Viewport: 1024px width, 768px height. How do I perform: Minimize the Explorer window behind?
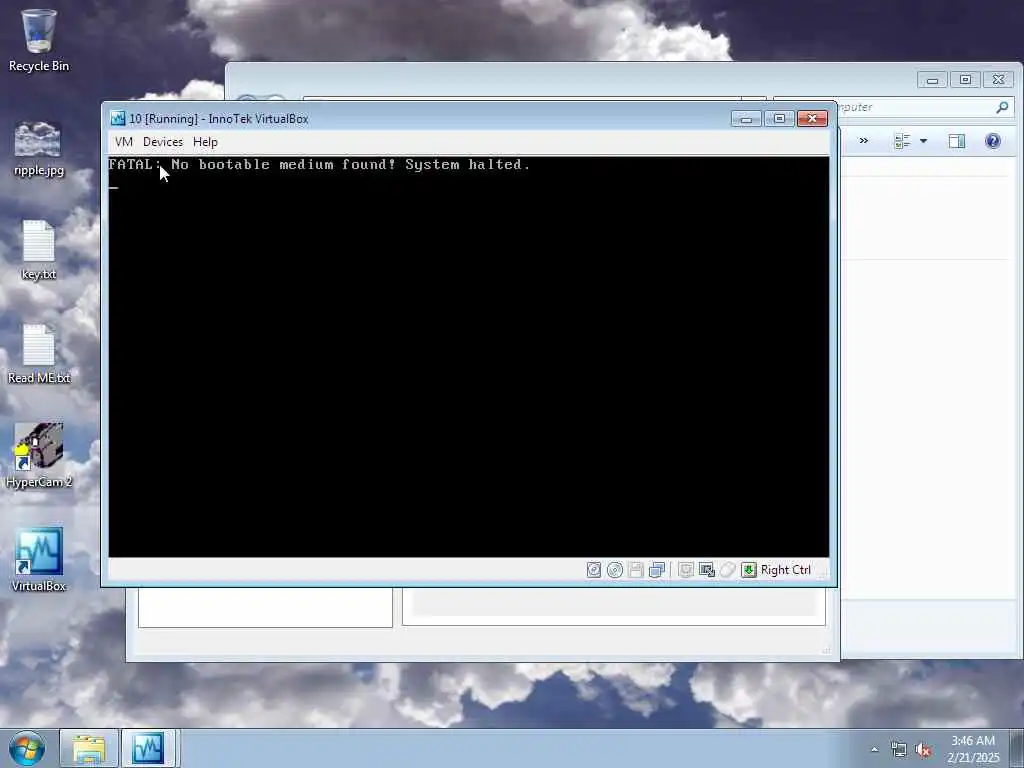pyautogui.click(x=932, y=80)
